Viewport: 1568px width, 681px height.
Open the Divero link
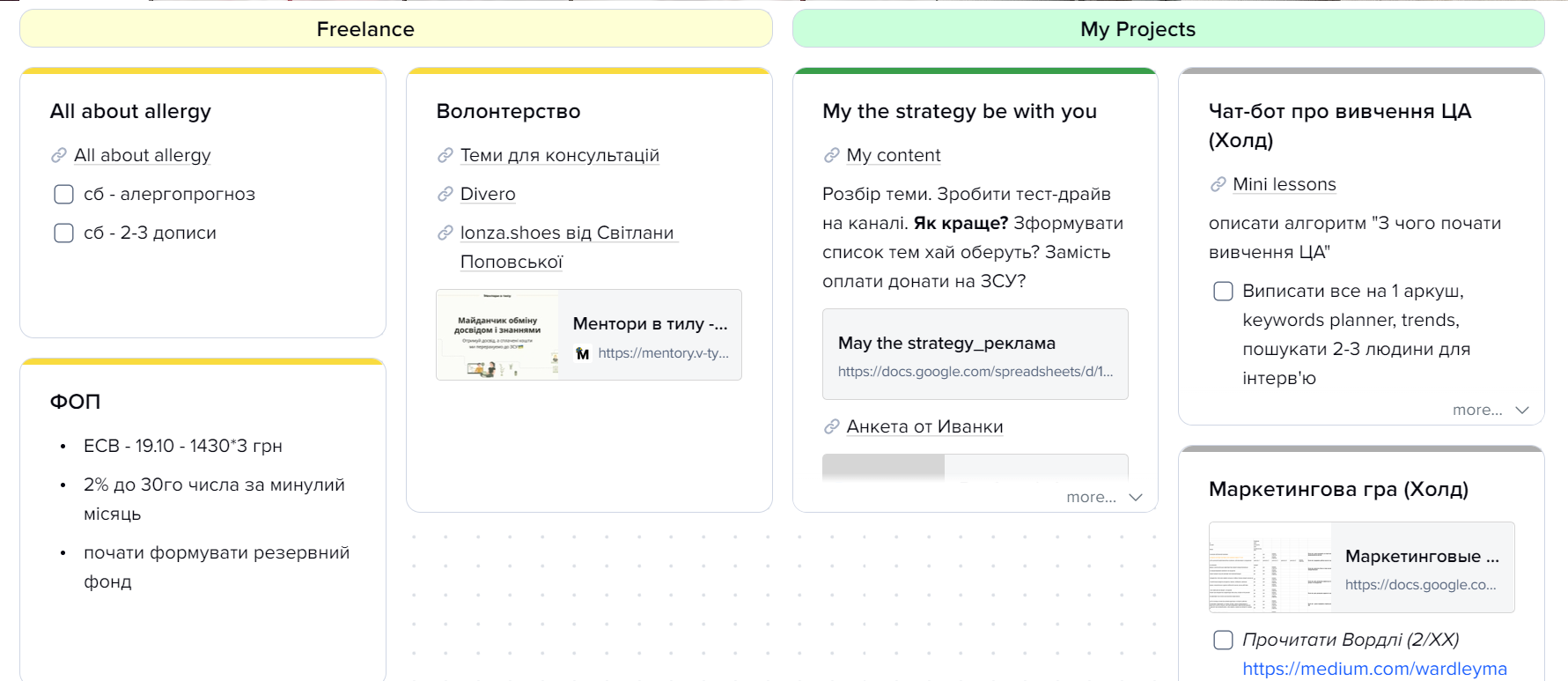tap(488, 195)
